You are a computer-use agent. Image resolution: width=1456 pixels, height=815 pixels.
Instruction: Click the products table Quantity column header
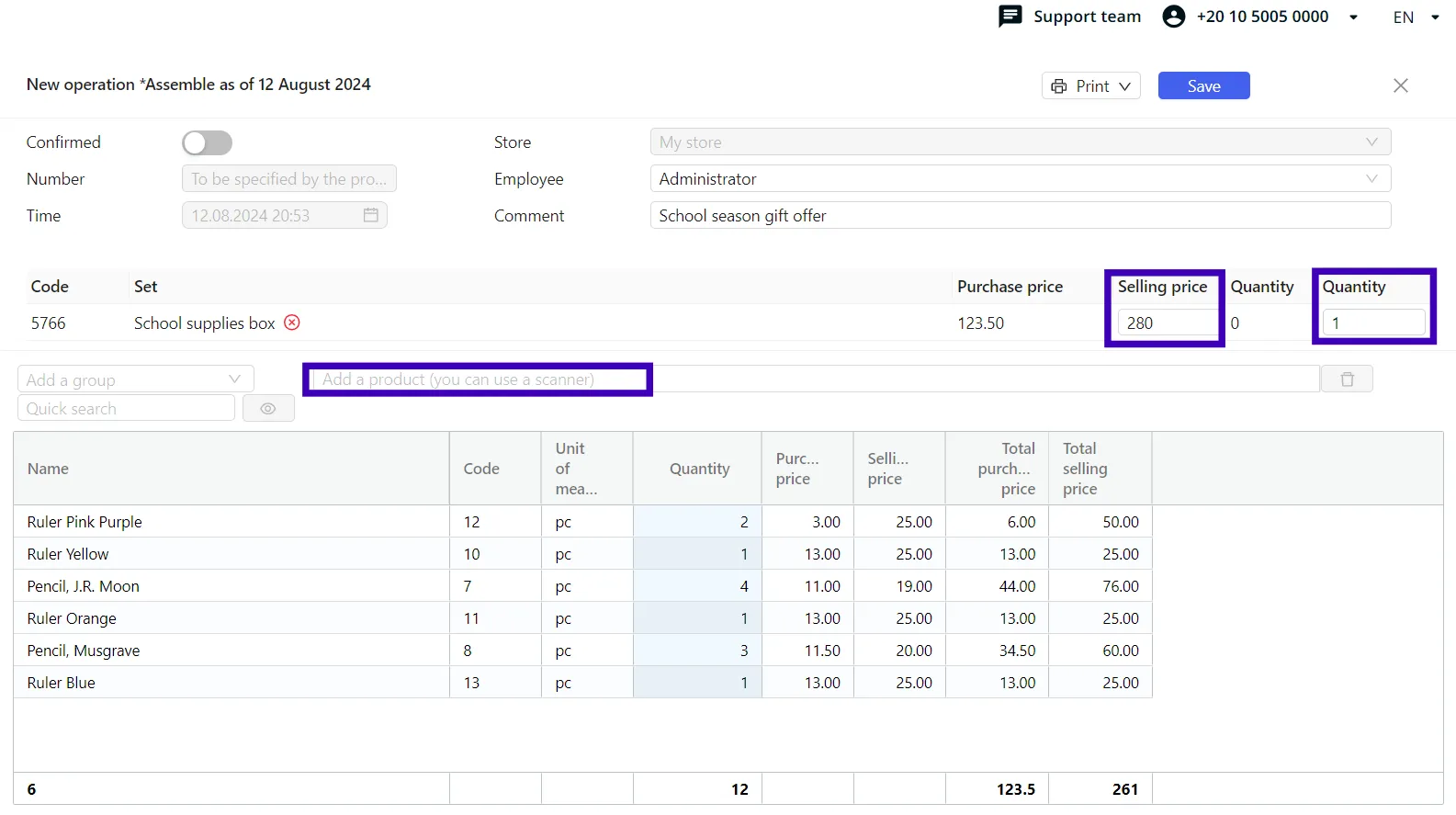tap(697, 469)
